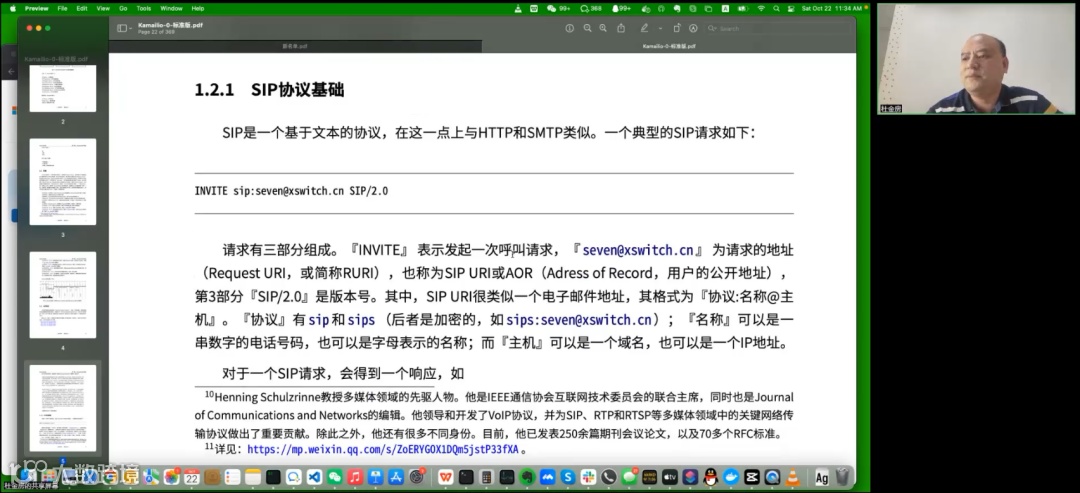
Task: Open the File menu
Action: [63, 8]
